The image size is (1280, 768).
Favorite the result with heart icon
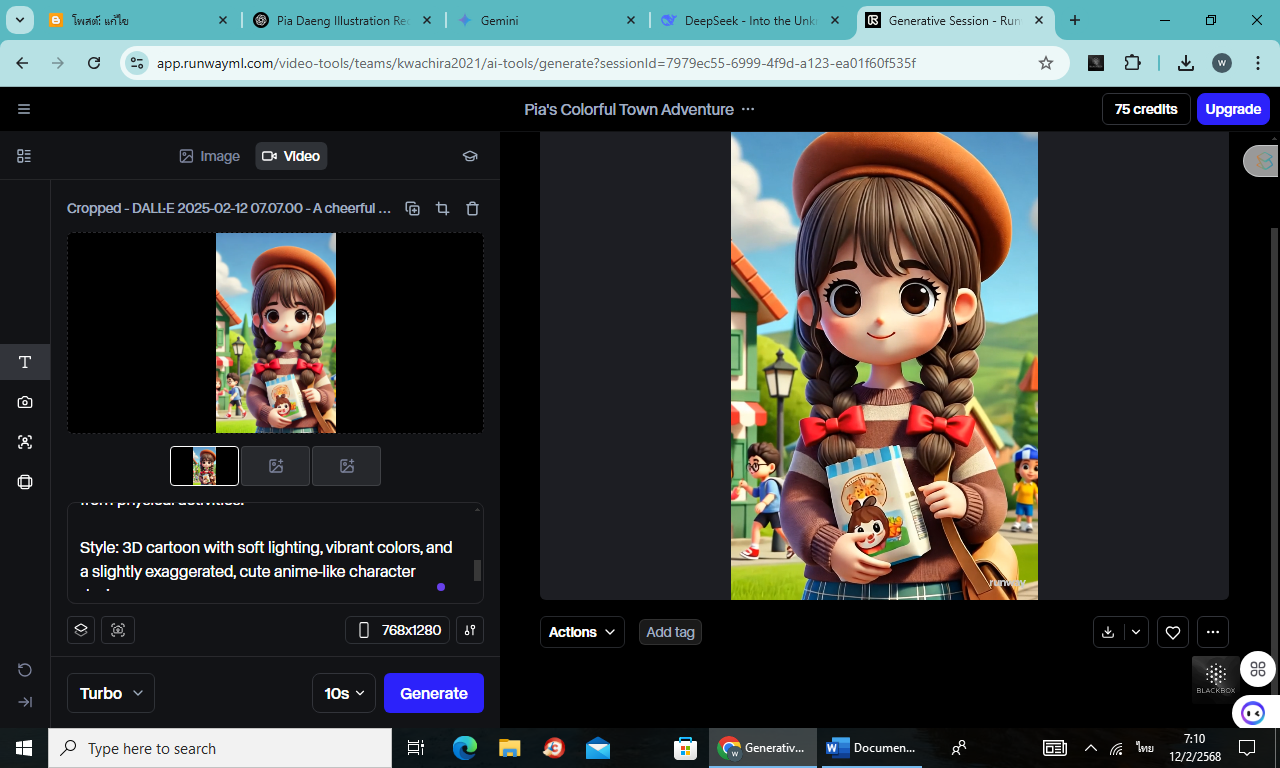pos(1173,632)
